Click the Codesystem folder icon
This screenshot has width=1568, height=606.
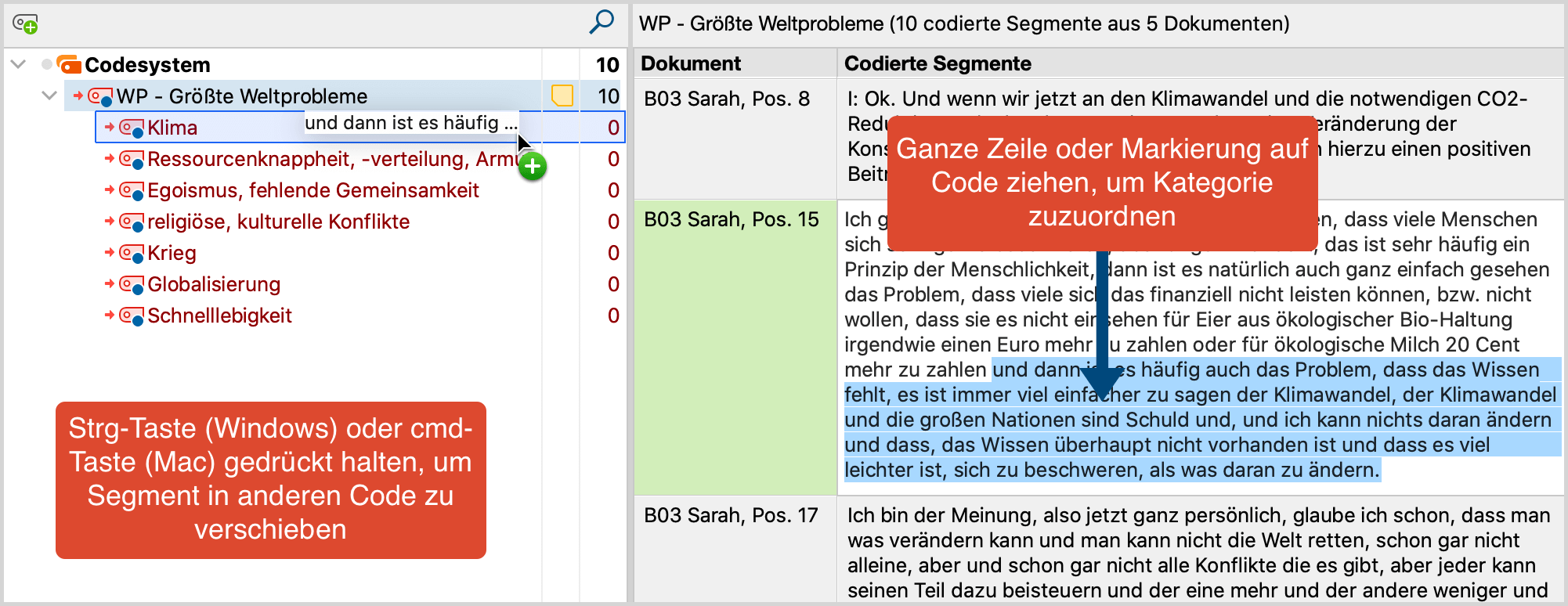pos(69,64)
